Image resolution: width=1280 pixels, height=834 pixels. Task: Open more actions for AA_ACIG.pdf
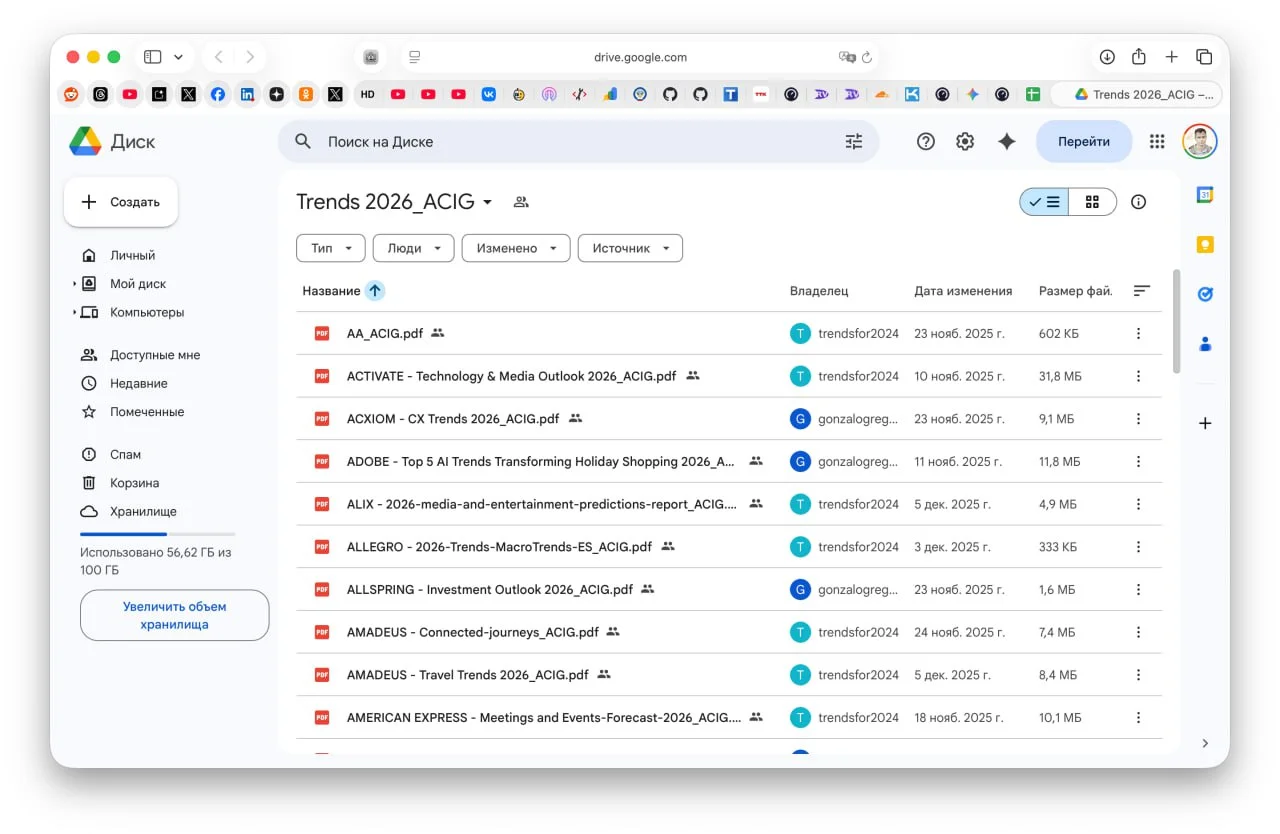(1138, 334)
